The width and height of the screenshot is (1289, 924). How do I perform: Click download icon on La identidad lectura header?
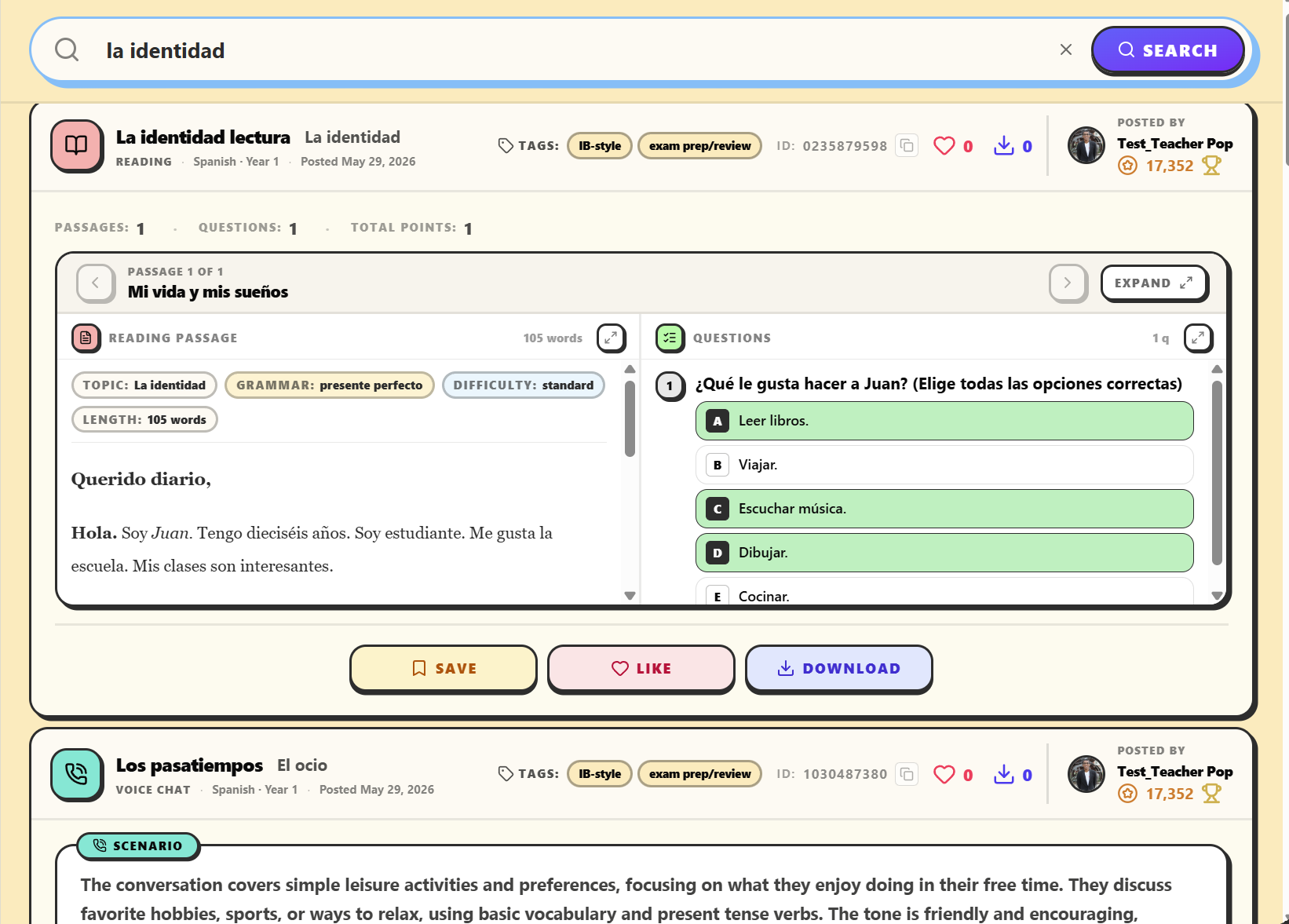[1004, 146]
